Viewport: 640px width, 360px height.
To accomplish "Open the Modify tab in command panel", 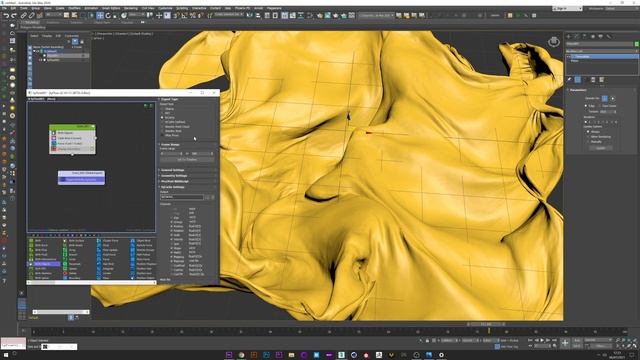I will pyautogui.click(x=577, y=36).
